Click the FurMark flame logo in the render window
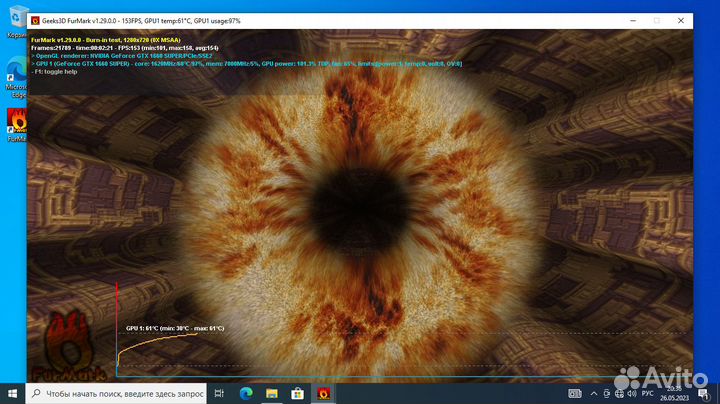The height and width of the screenshot is (404, 720). 69,347
